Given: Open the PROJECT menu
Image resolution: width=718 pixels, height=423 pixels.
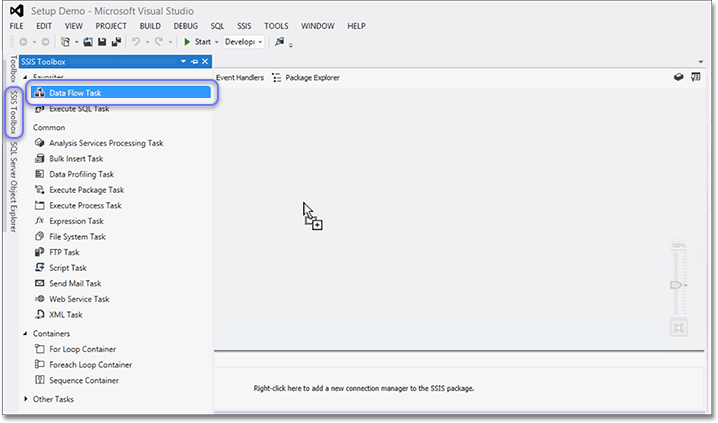Looking at the screenshot, I should pyautogui.click(x=111, y=26).
